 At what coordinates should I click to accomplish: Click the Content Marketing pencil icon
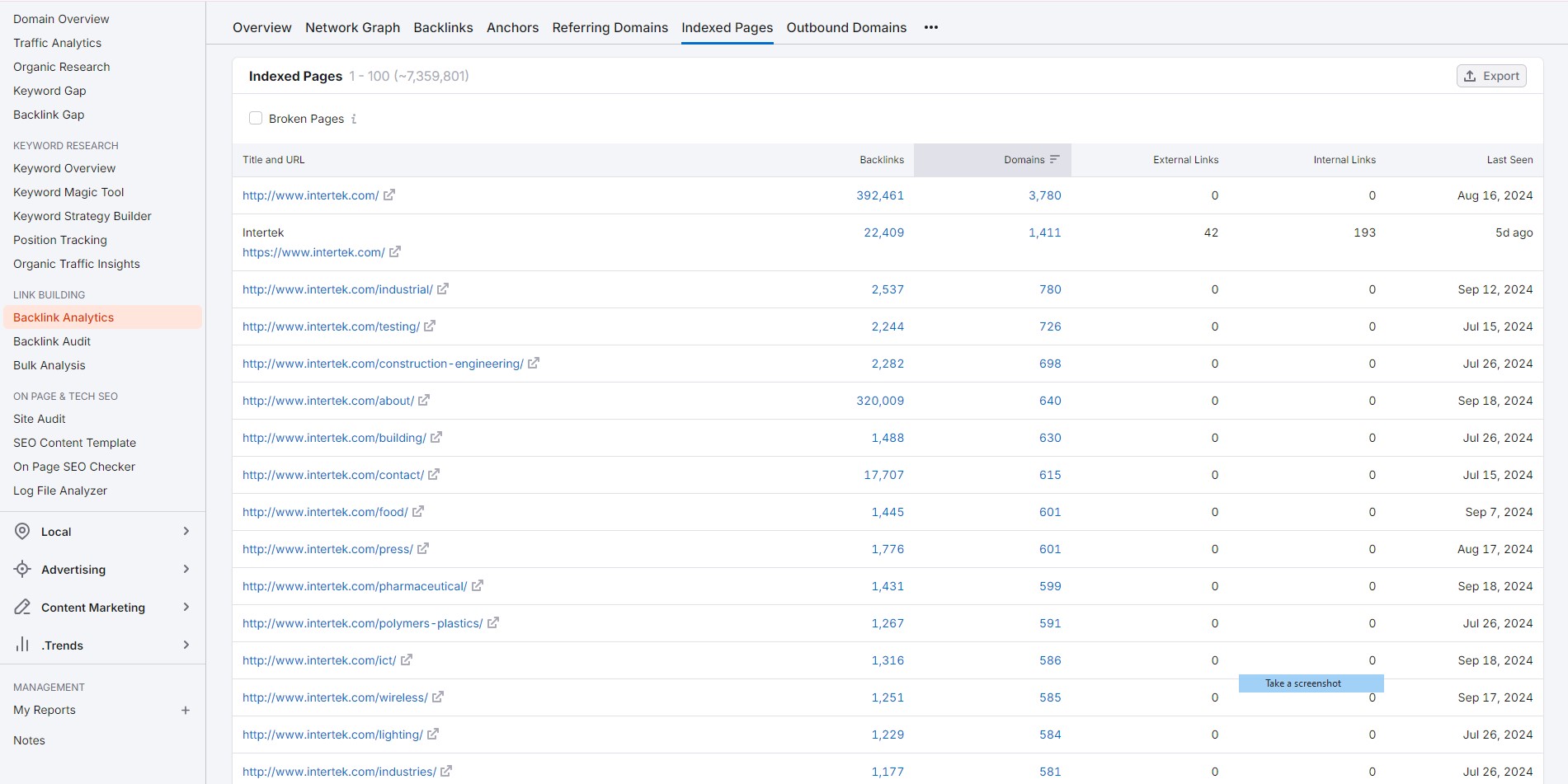click(x=23, y=608)
